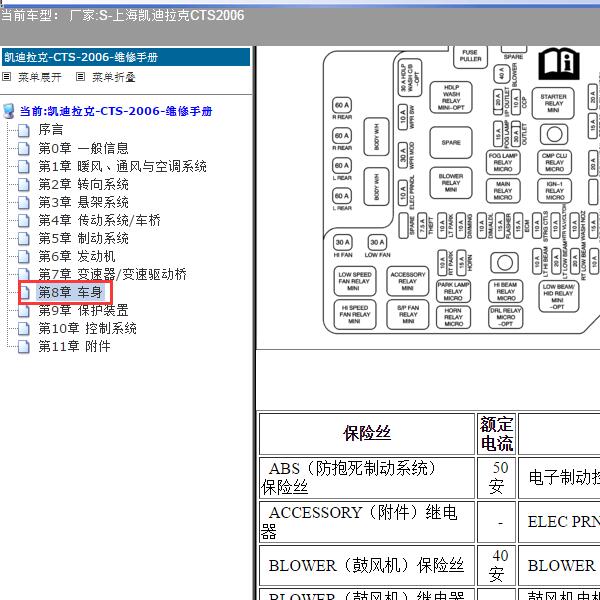Click the BLOWER RELAY MINI box in diagram

click(451, 183)
